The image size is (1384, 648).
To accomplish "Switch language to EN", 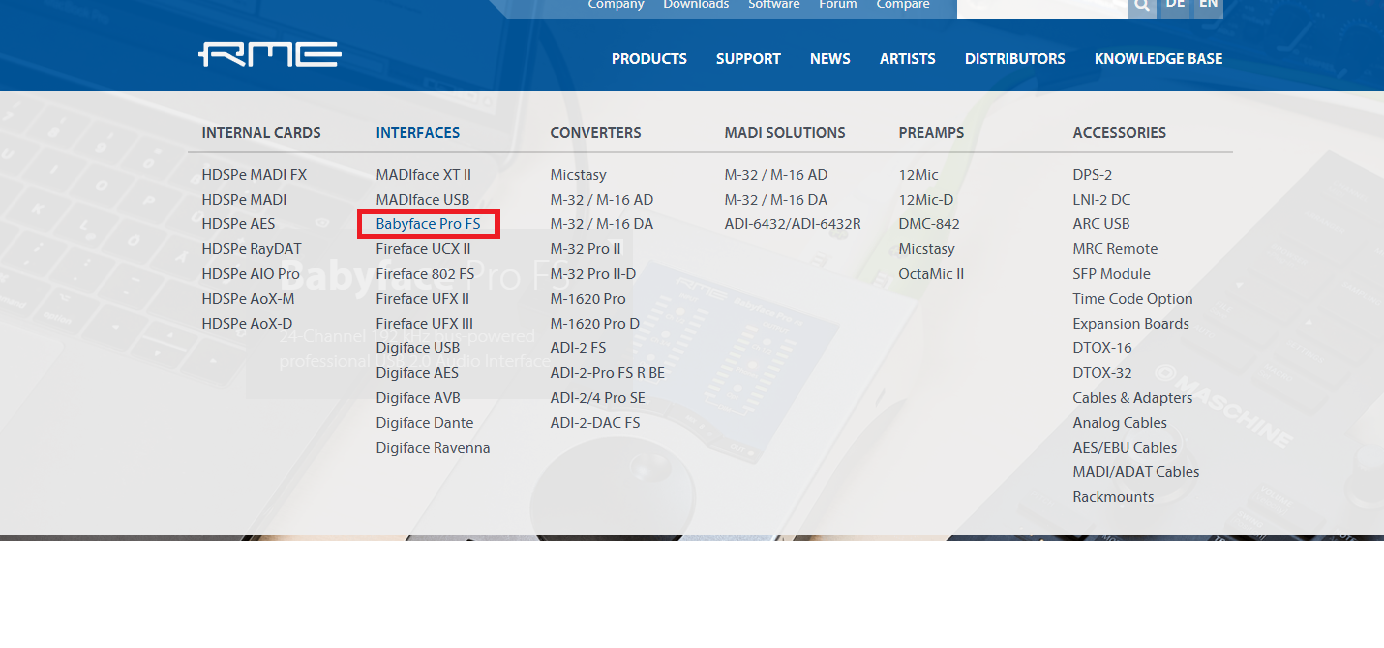I will point(1208,5).
